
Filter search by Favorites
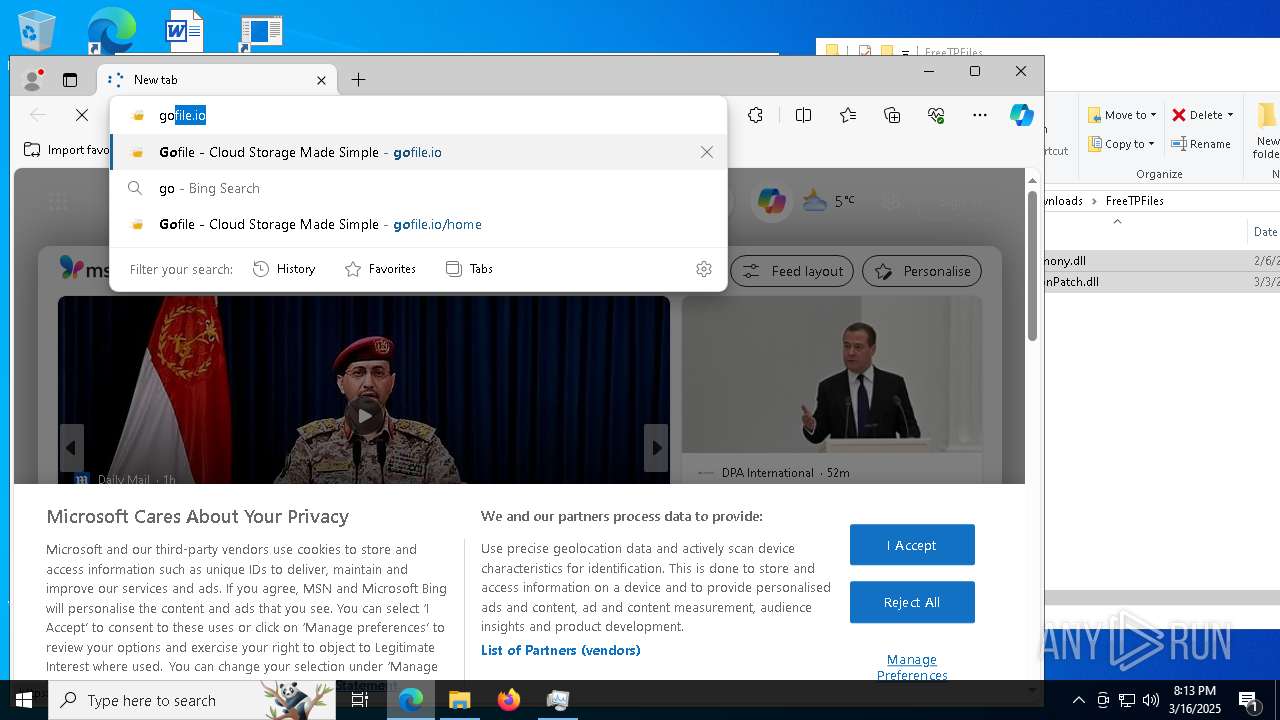380,269
